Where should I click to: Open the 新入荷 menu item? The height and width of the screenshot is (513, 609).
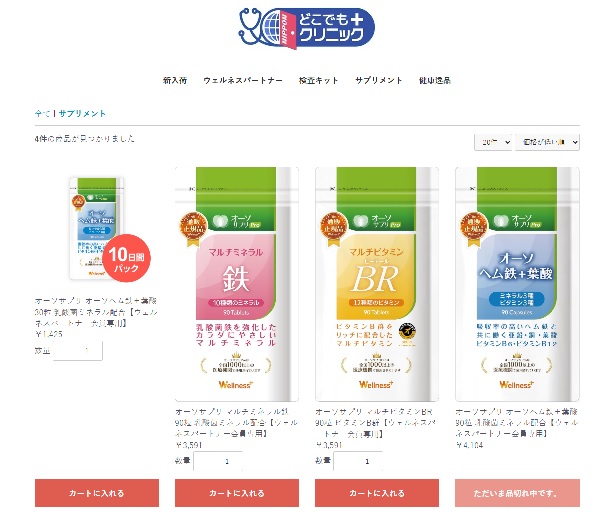pyautogui.click(x=175, y=80)
